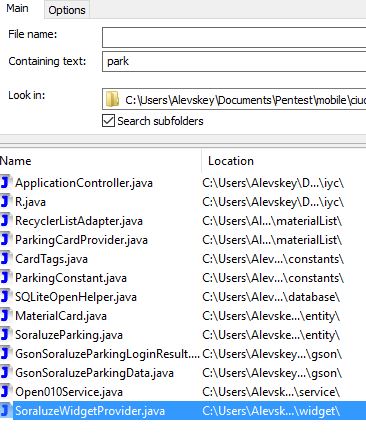366x445 pixels.
Task: Open the Look in path combo box
Action: 234,100
